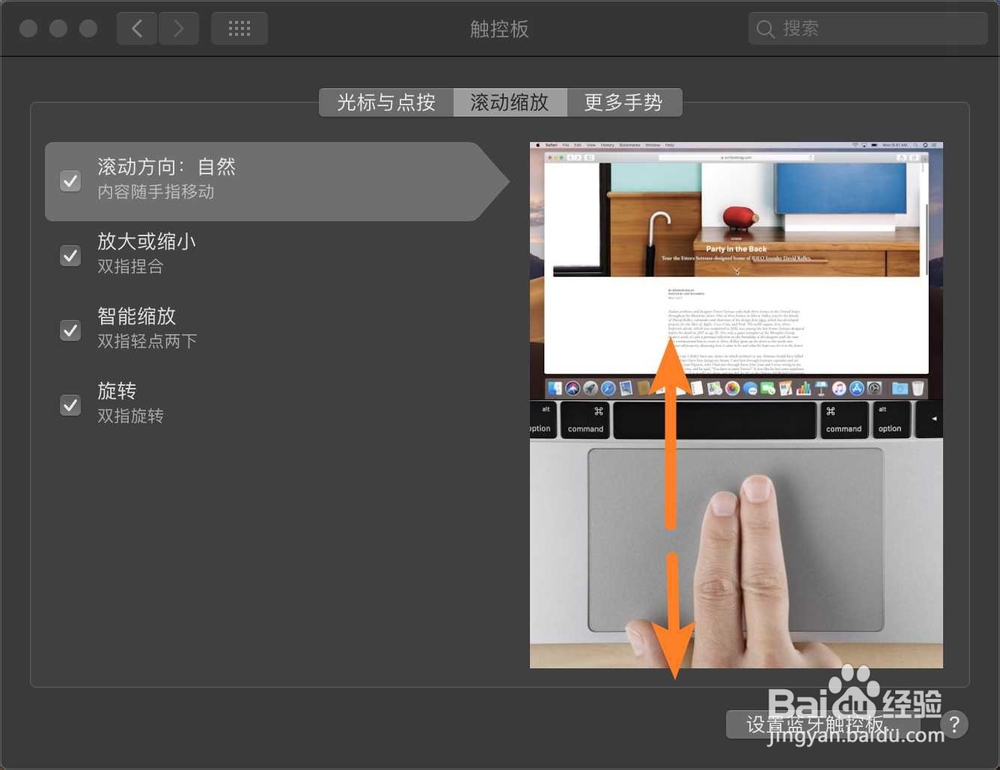
Task: Open the Show All grid icon in toolbar
Action: [239, 28]
